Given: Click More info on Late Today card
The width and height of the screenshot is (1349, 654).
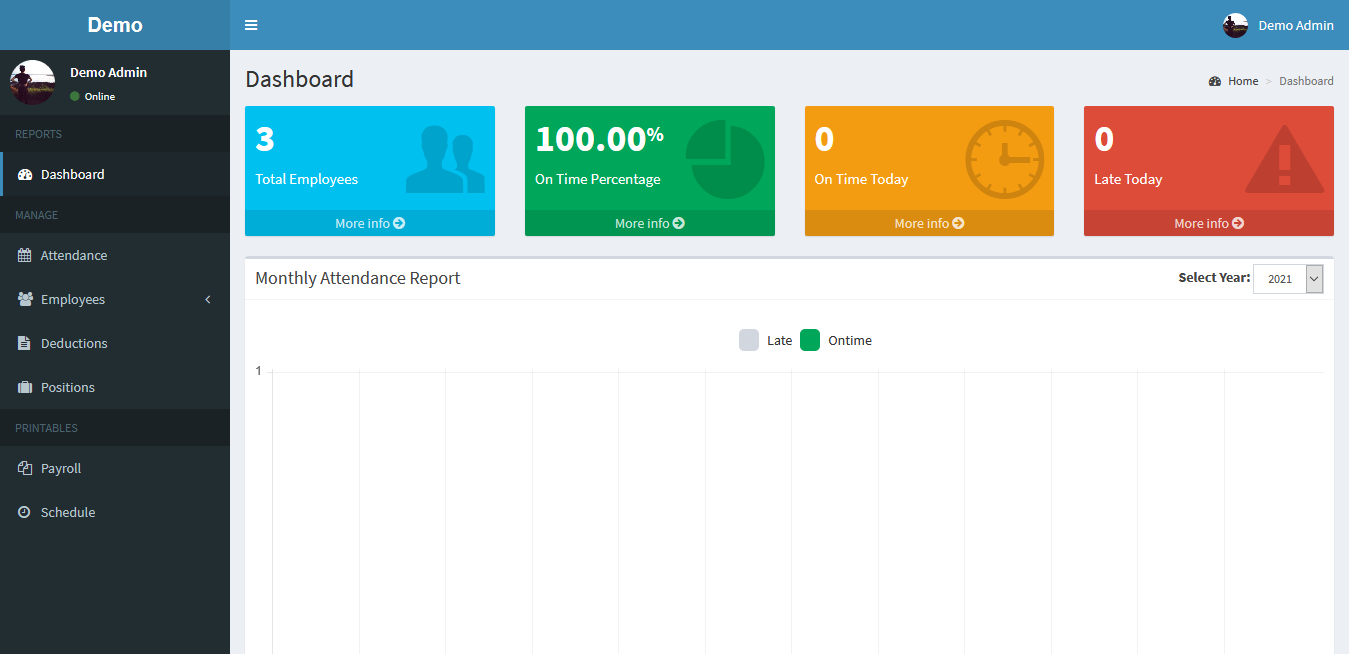Looking at the screenshot, I should [1209, 223].
